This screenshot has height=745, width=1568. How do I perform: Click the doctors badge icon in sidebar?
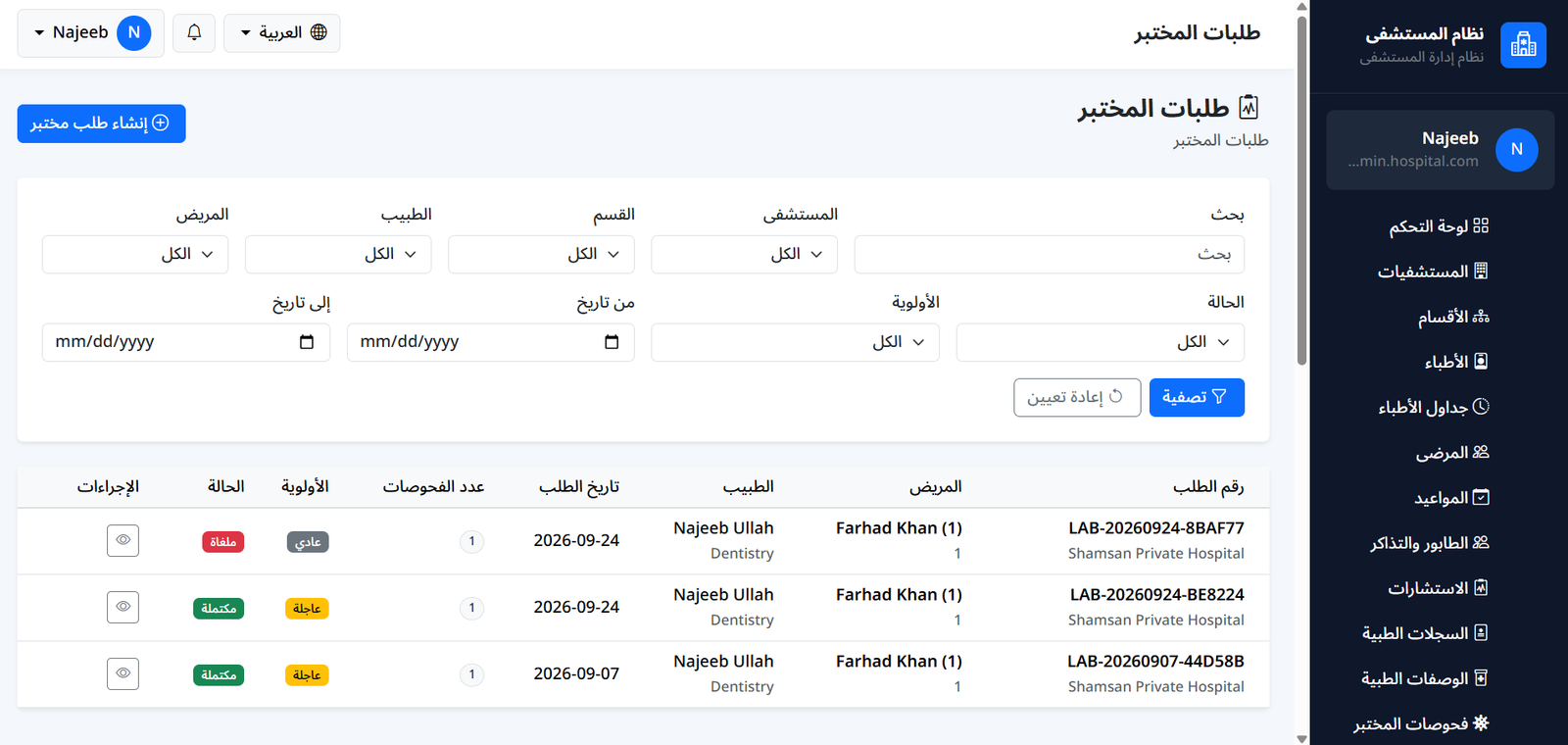[x=1481, y=362]
